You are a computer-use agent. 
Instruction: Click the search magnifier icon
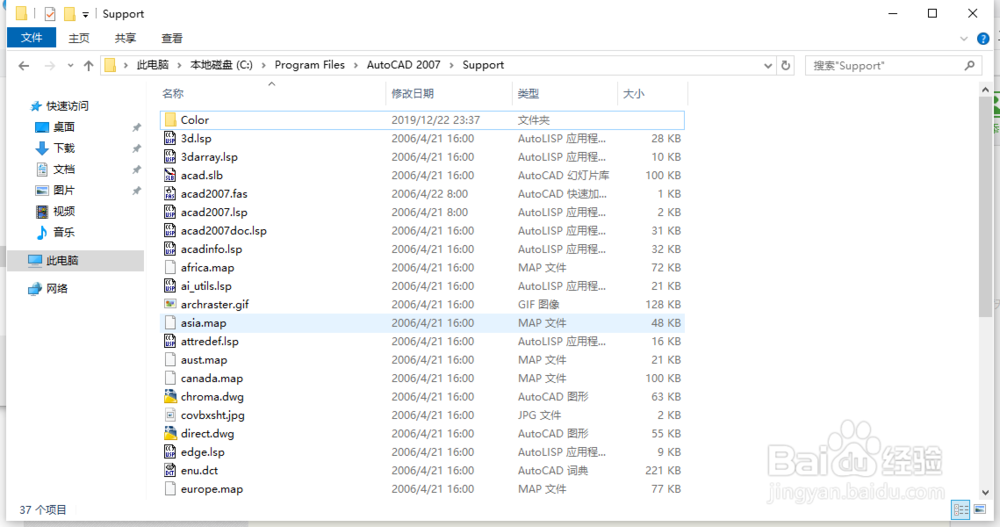coord(970,65)
